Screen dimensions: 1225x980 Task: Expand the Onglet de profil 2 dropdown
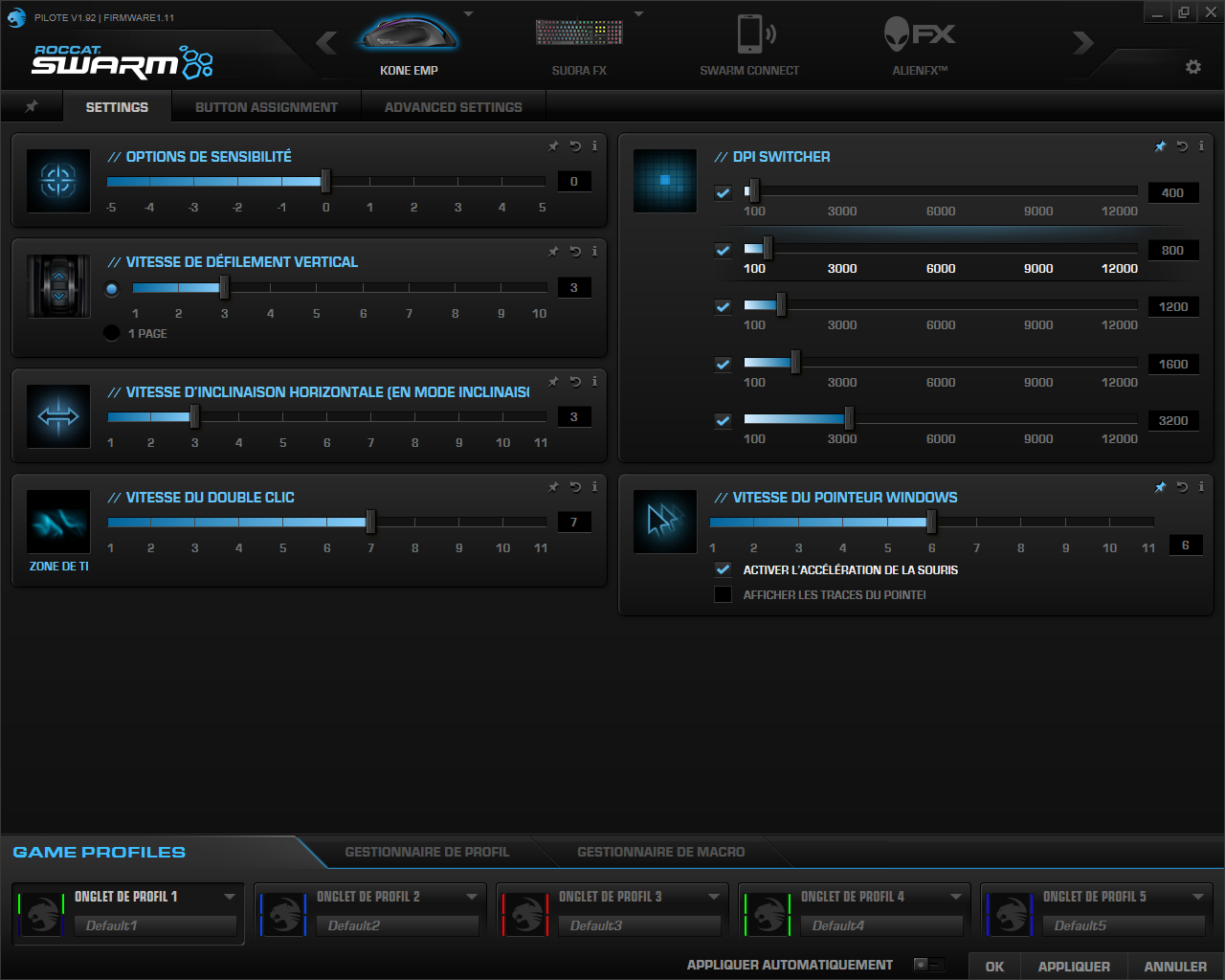coord(472,897)
